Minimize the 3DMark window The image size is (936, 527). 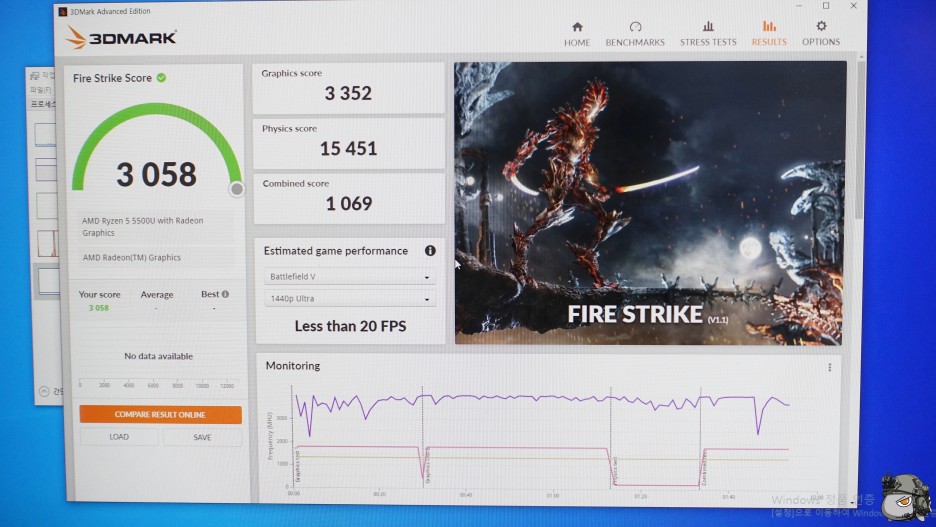(799, 6)
